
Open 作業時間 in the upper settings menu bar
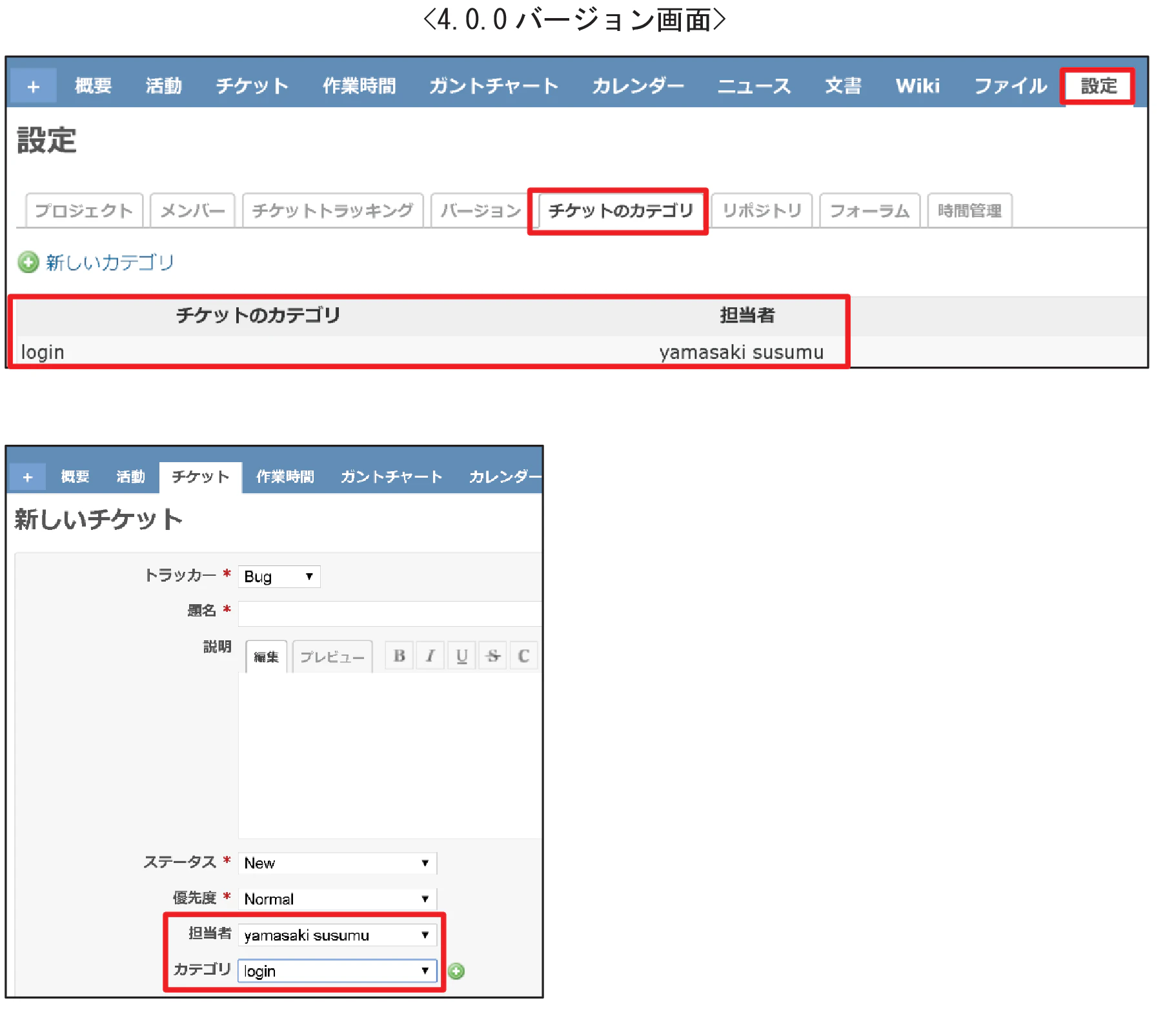pyautogui.click(x=359, y=86)
